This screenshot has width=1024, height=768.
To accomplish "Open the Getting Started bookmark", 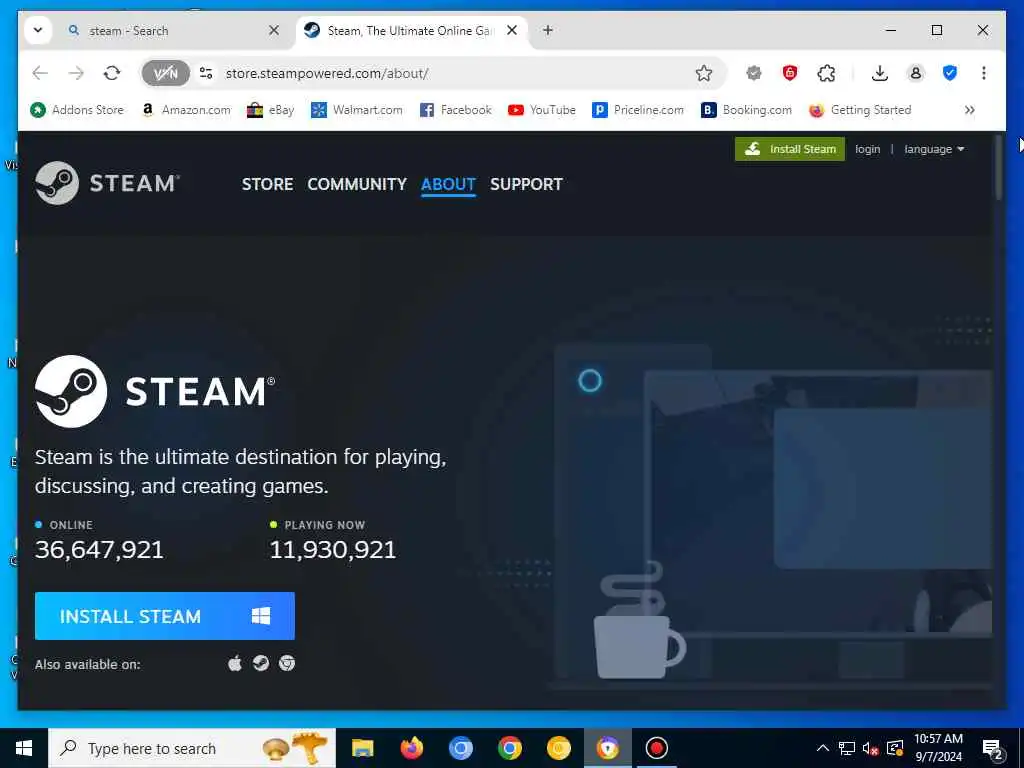I will [859, 110].
